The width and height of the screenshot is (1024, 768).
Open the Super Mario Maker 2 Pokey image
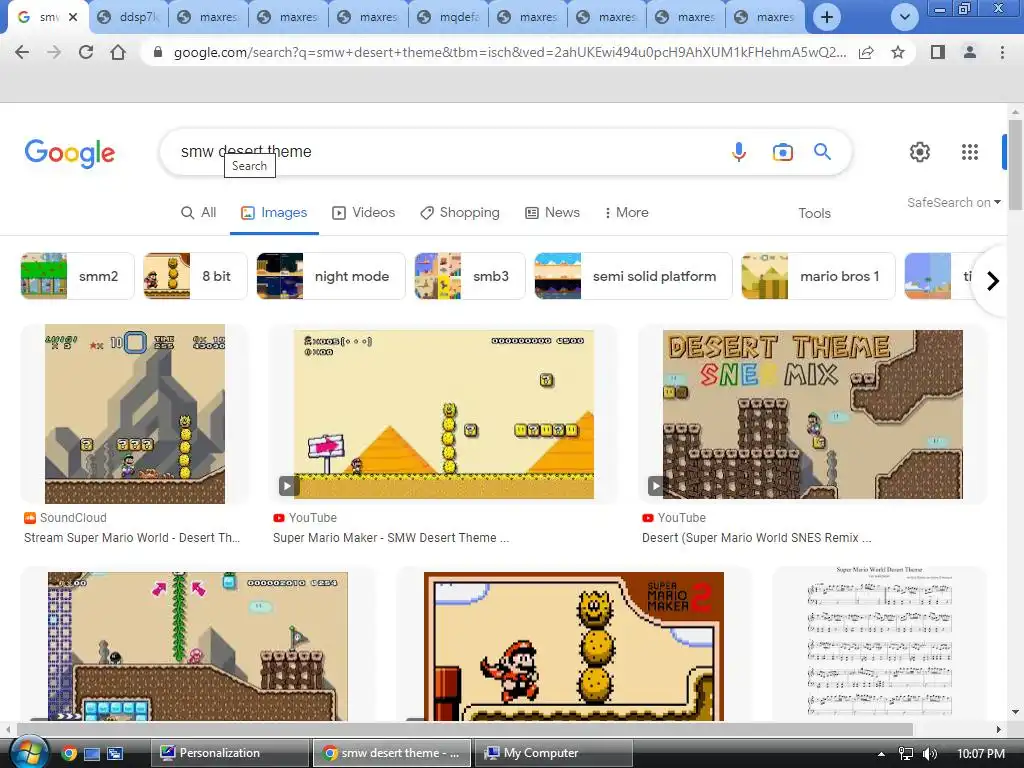point(574,647)
